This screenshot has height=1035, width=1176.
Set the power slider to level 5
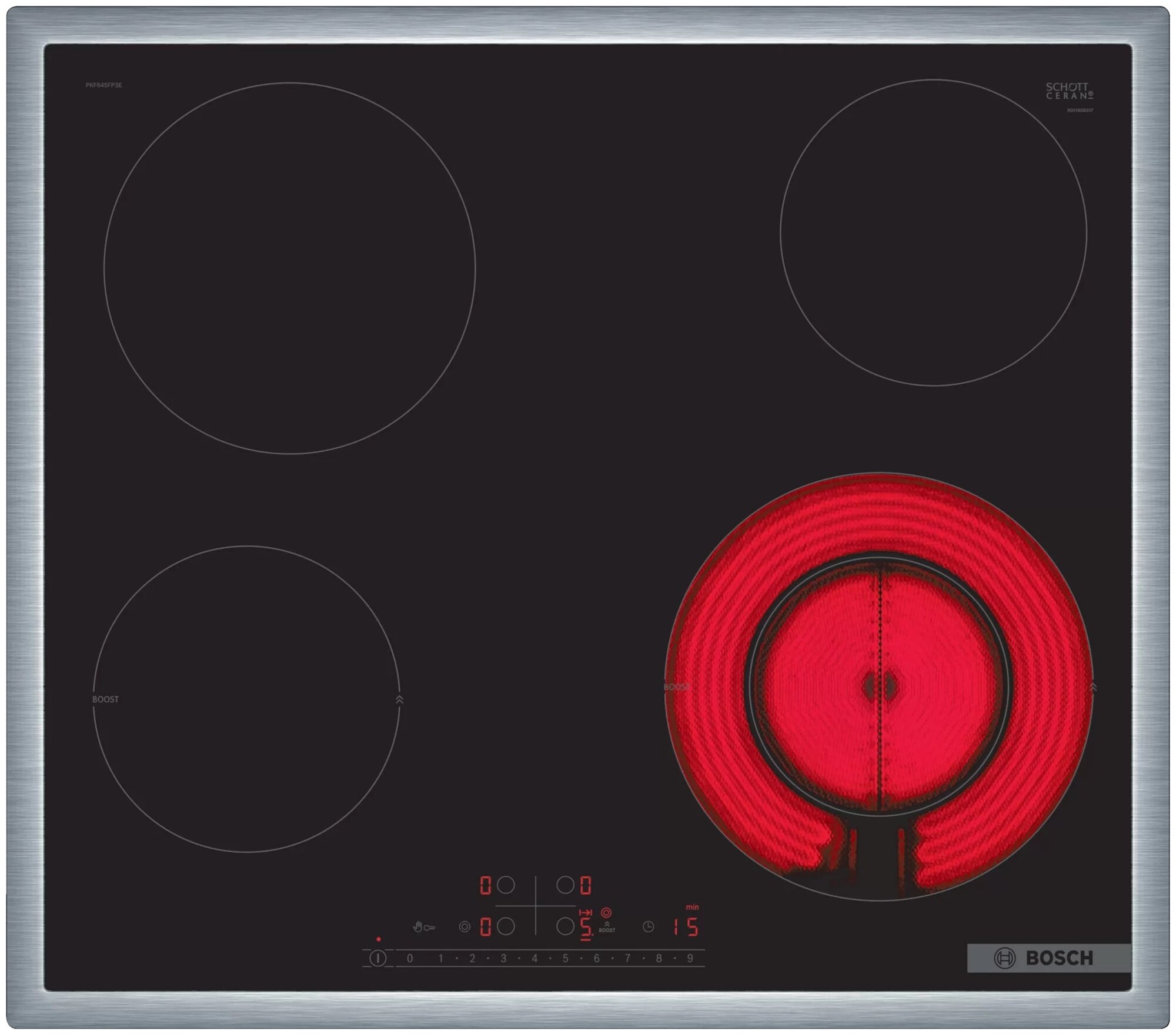(x=565, y=959)
